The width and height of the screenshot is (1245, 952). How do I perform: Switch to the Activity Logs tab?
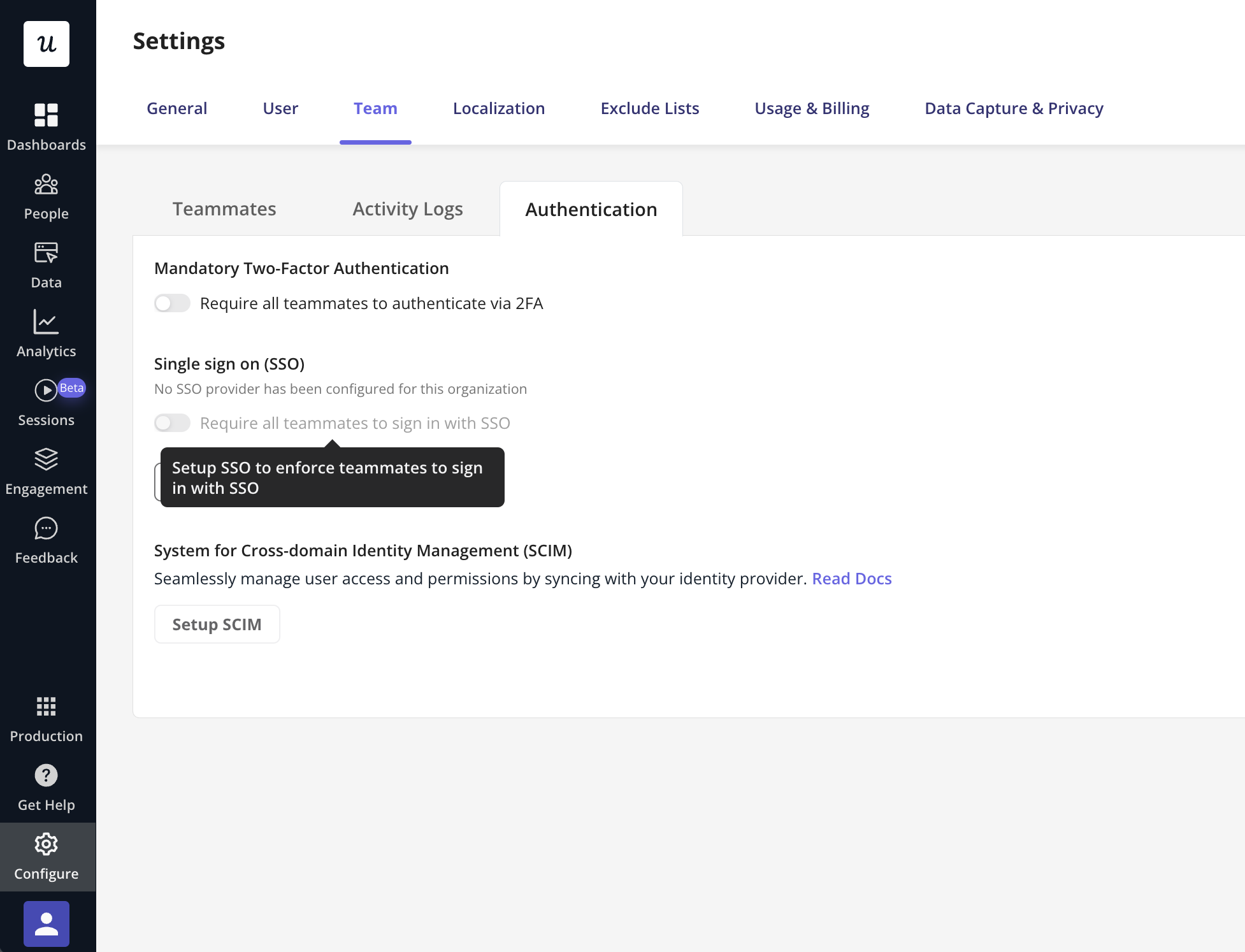pyautogui.click(x=408, y=209)
